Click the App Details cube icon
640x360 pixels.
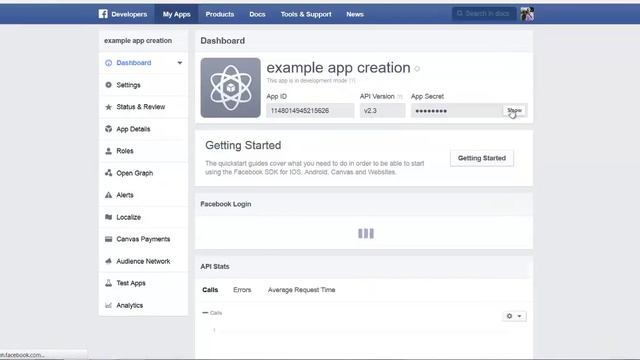(x=108, y=129)
